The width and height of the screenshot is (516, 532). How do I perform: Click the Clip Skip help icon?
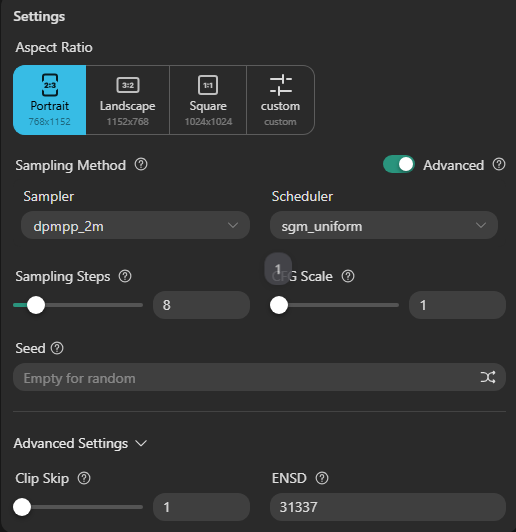[84, 478]
